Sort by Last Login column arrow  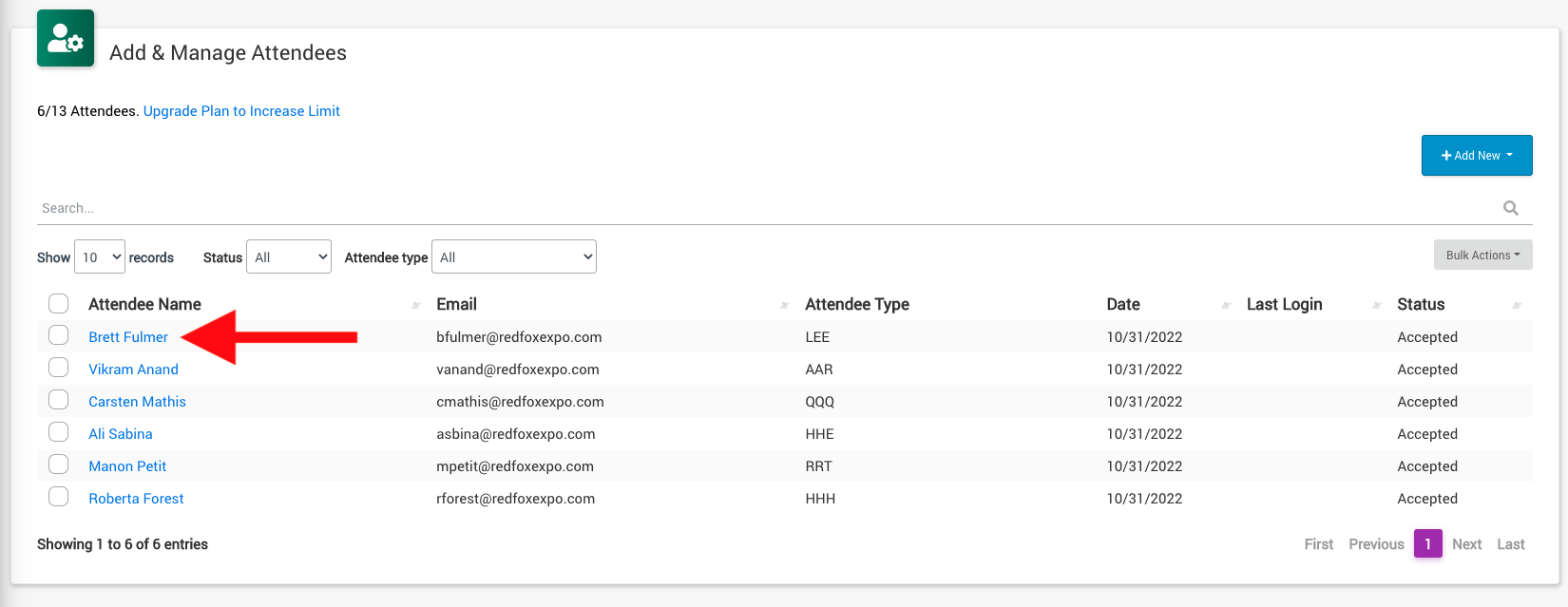pos(1376,305)
